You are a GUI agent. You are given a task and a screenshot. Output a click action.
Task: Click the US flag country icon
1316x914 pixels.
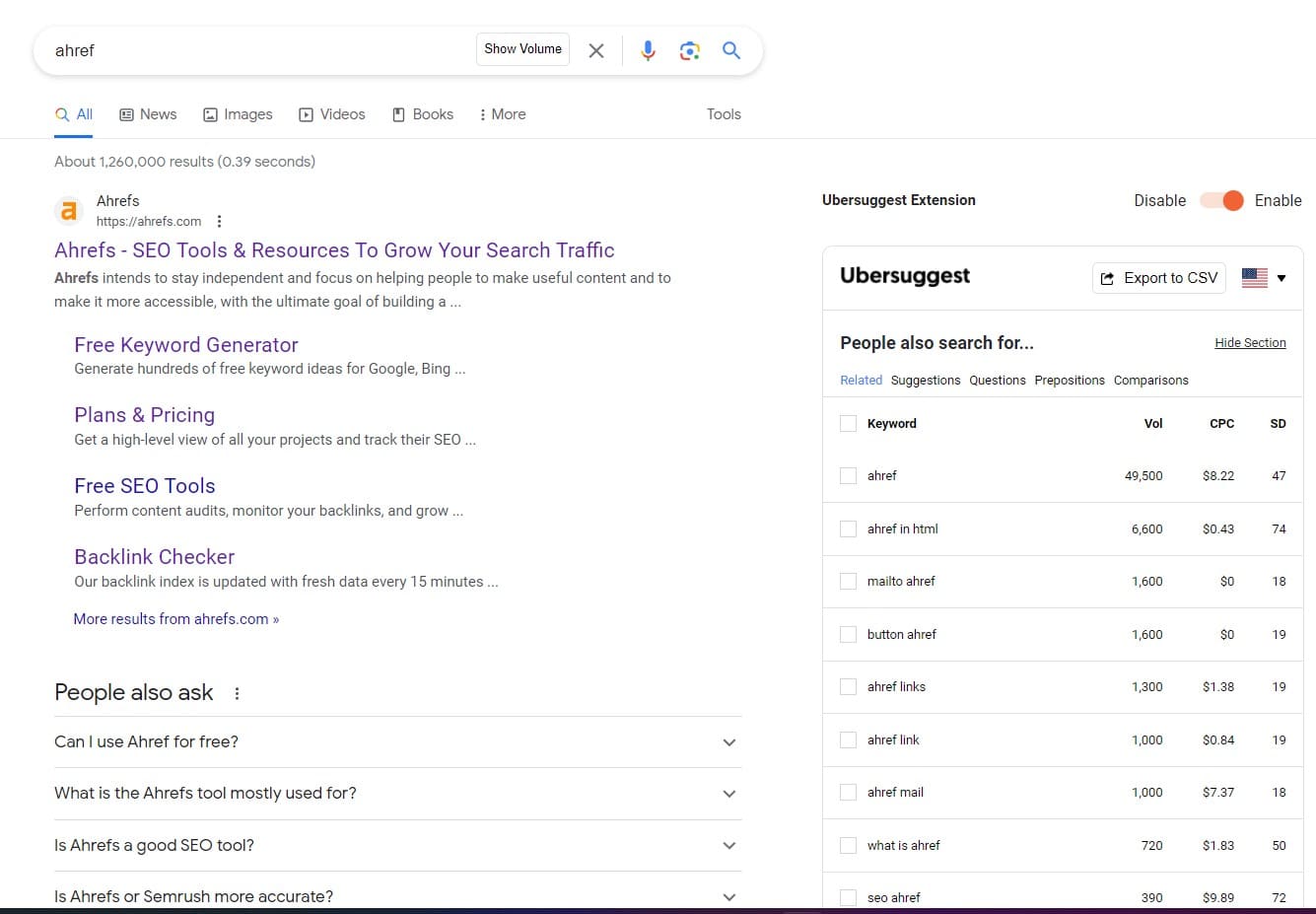[x=1255, y=278]
